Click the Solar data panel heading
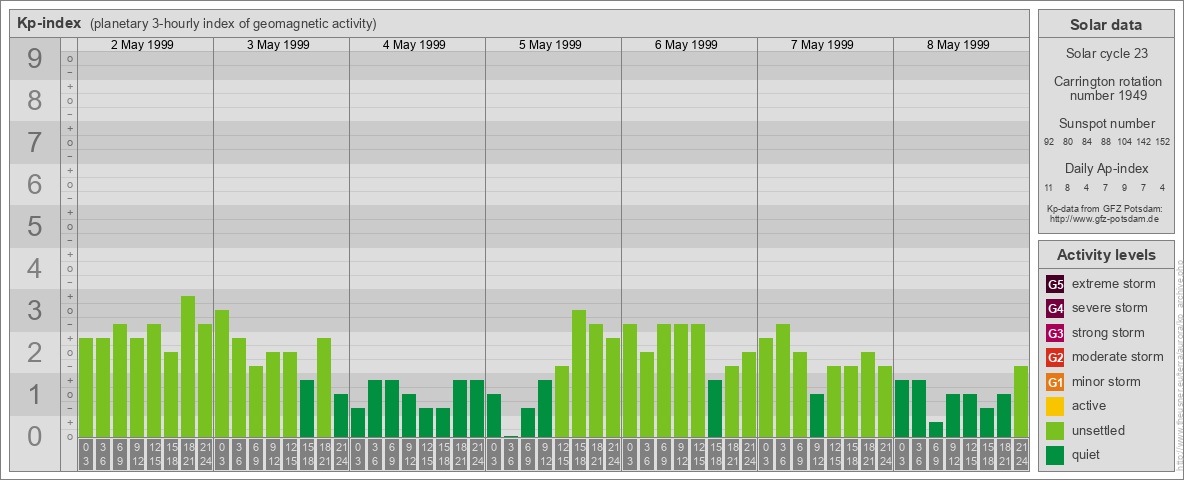The image size is (1184, 480). (1105, 25)
